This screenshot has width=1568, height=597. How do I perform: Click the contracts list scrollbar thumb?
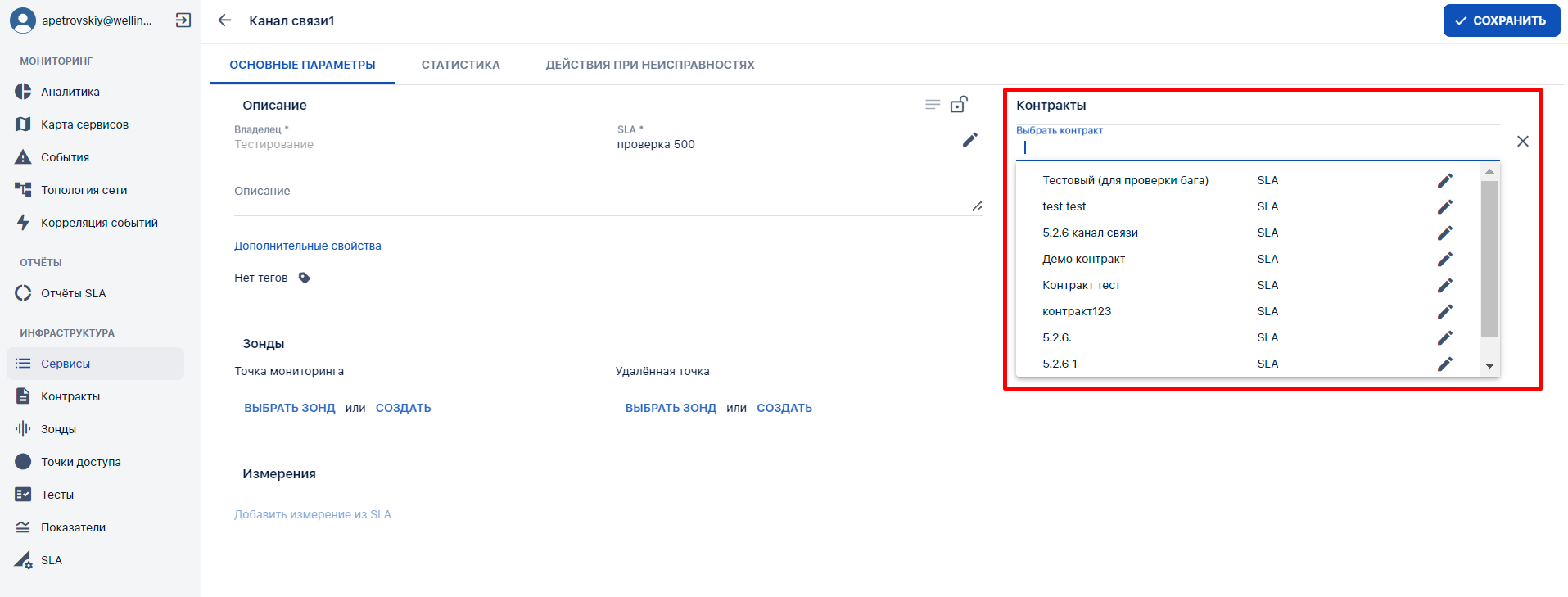coord(1489,259)
